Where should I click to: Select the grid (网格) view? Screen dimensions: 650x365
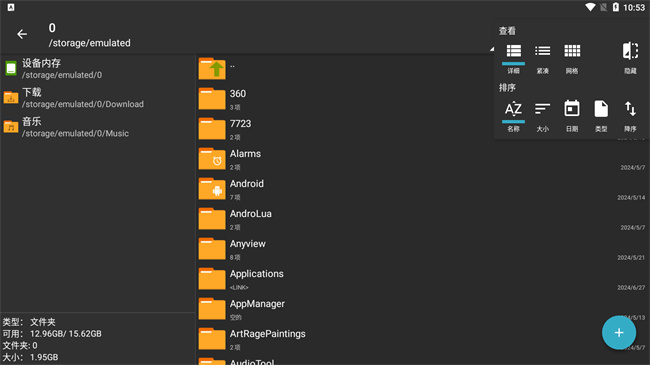[572, 58]
